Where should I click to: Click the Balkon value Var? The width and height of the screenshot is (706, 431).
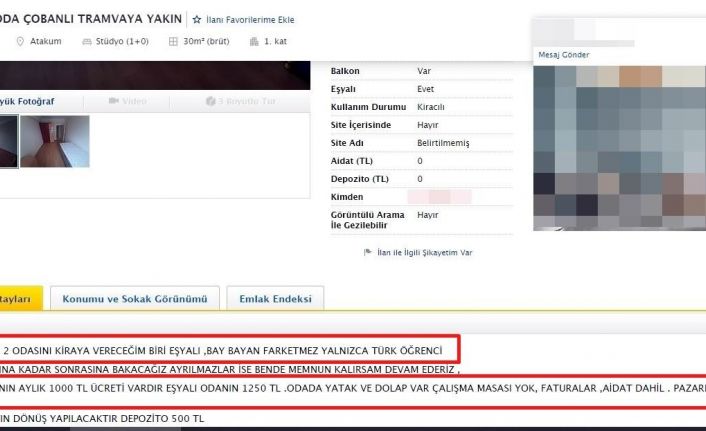[424, 71]
